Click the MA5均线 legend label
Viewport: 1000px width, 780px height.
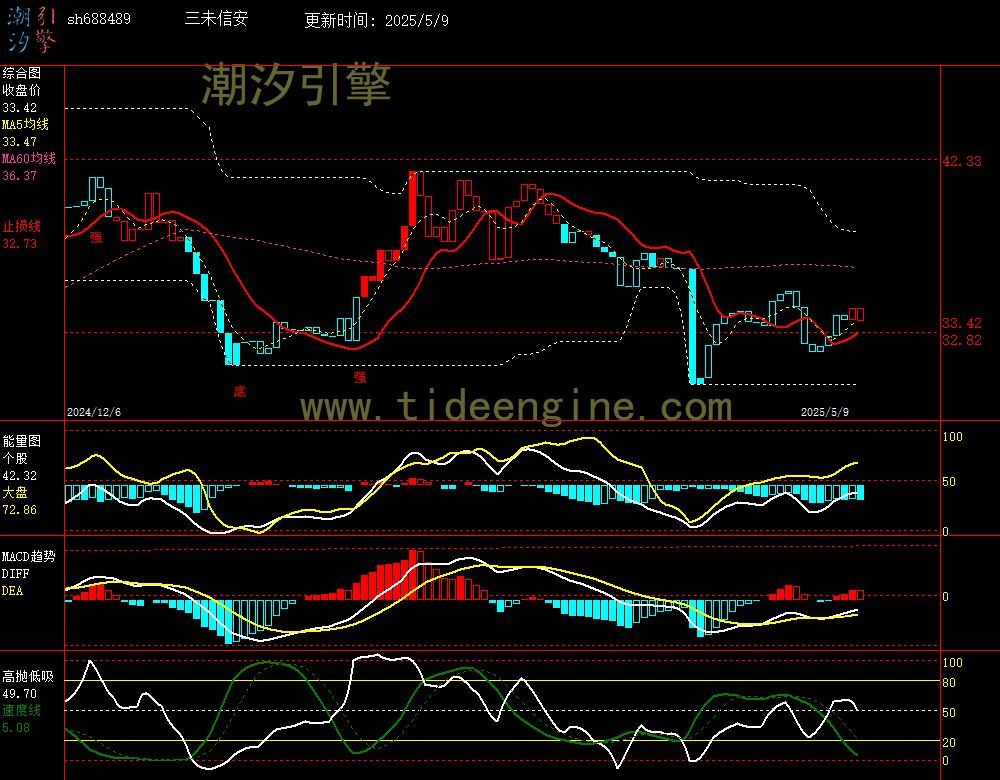[26, 124]
